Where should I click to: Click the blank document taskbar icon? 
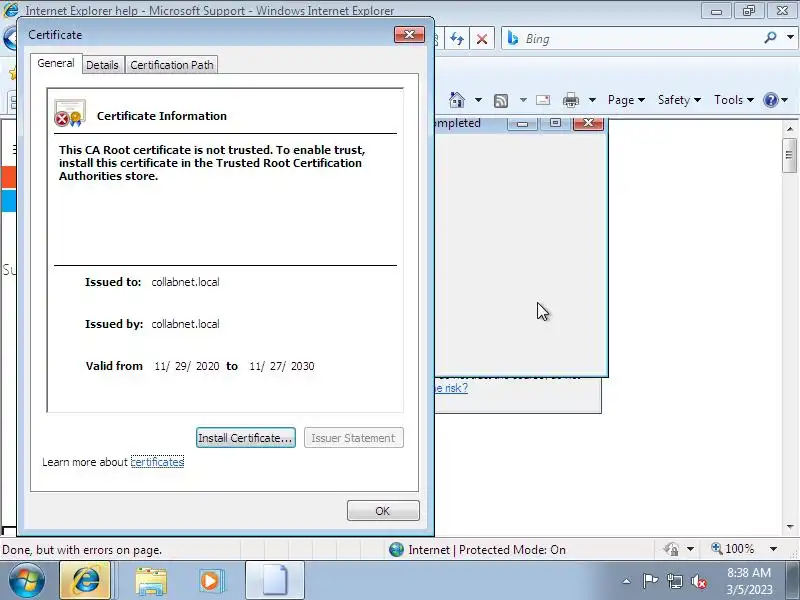coord(275,581)
